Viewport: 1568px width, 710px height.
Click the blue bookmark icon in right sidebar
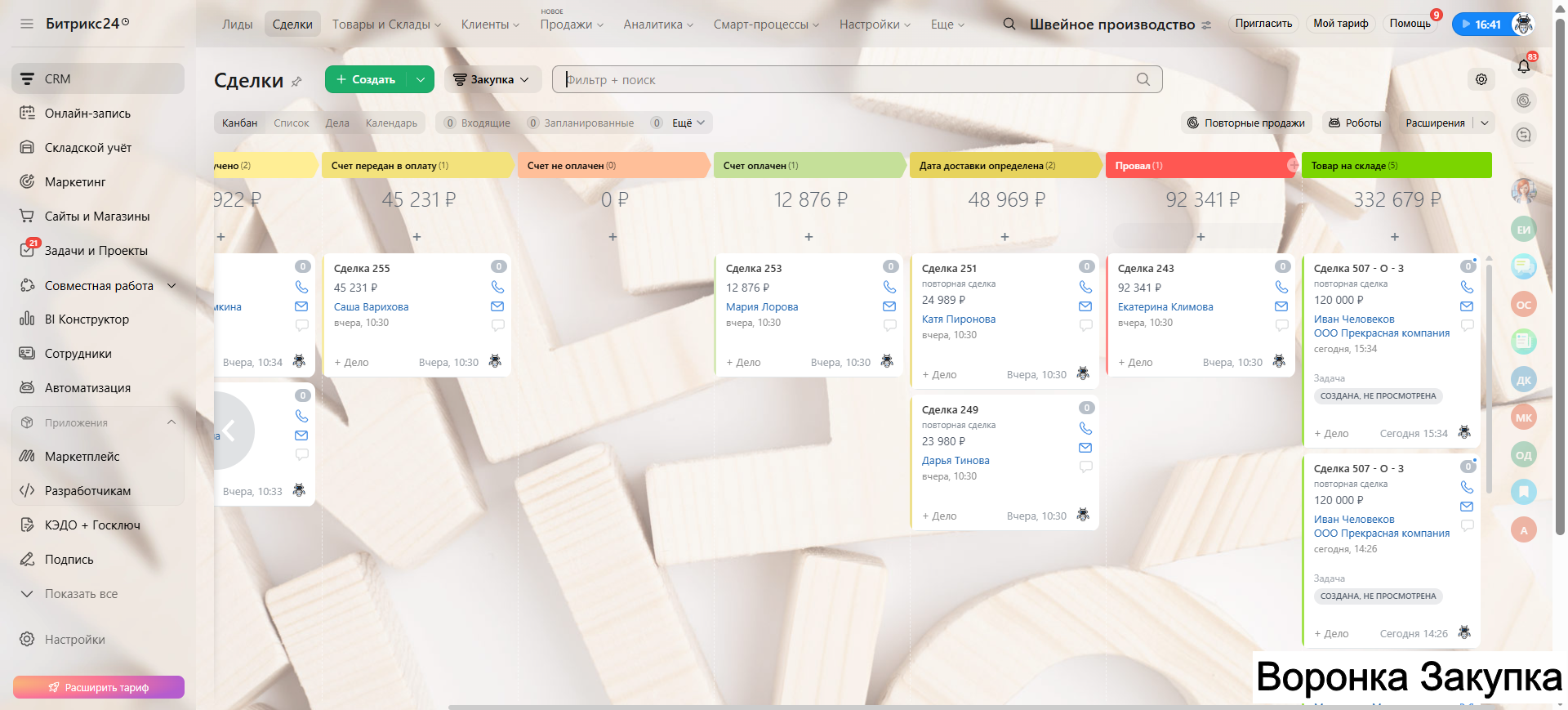[x=1524, y=492]
